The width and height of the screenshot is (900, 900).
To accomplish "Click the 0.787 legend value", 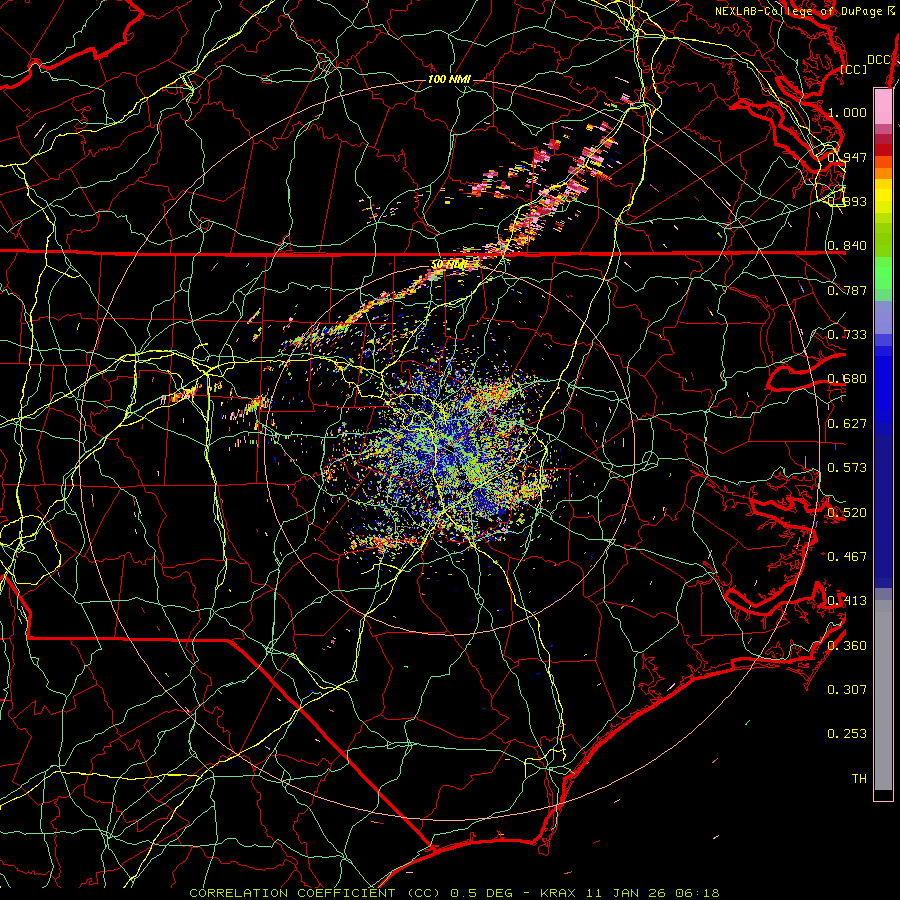I will tap(847, 290).
